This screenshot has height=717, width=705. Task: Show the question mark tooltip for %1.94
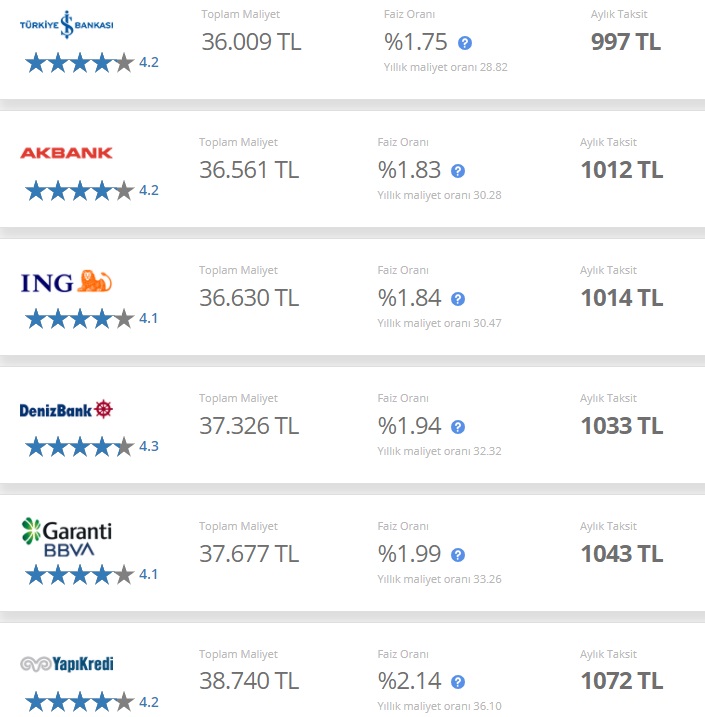point(458,427)
